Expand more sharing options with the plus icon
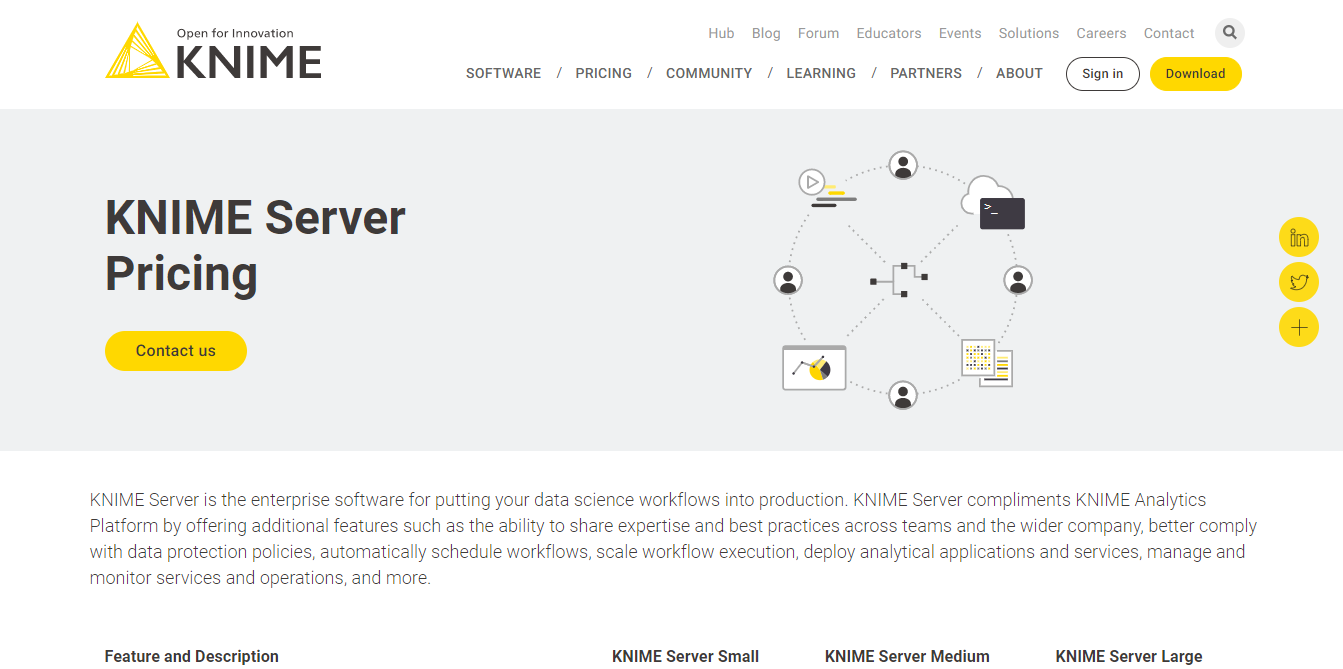 [x=1299, y=327]
